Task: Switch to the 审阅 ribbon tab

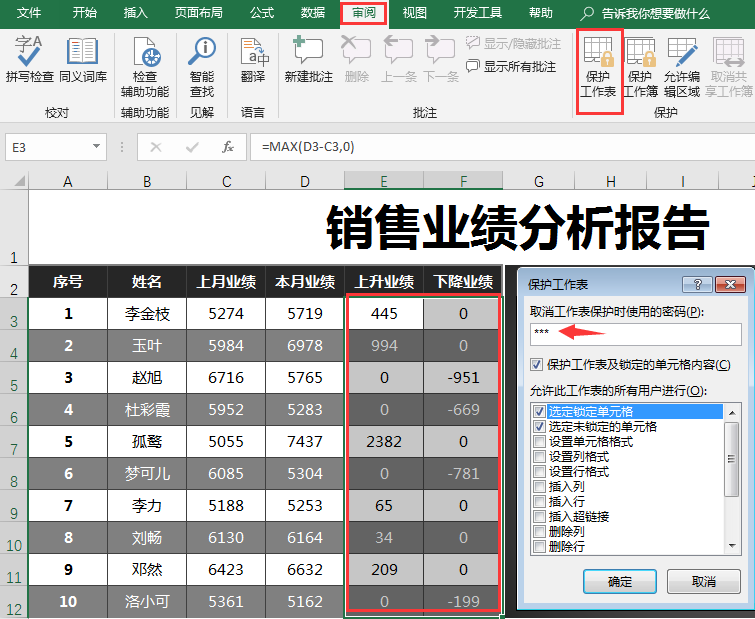Action: point(364,13)
